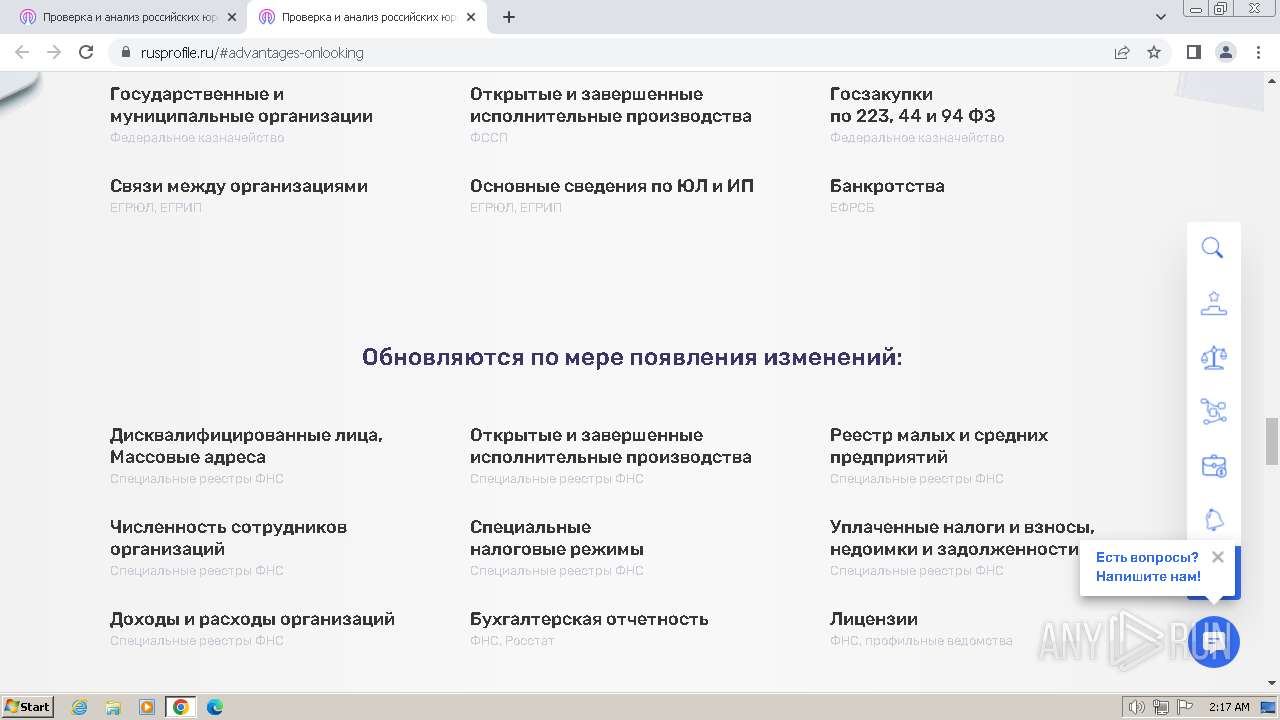Click 'Специальные налоговые режимы'

coord(557,538)
